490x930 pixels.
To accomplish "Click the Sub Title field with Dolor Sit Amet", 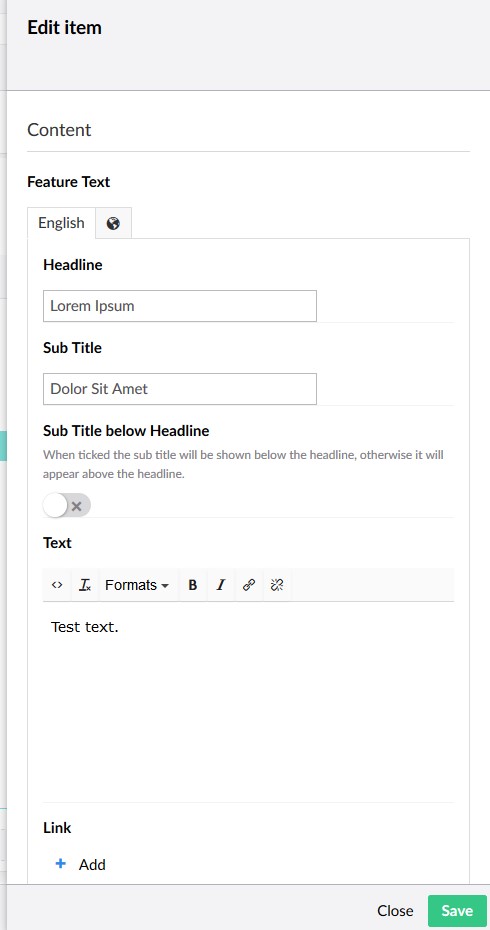I will pyautogui.click(x=180, y=389).
